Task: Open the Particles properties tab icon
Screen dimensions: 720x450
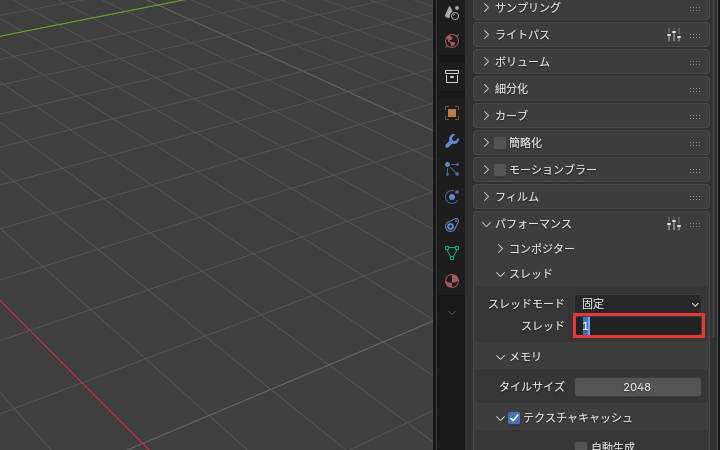Action: (x=452, y=169)
